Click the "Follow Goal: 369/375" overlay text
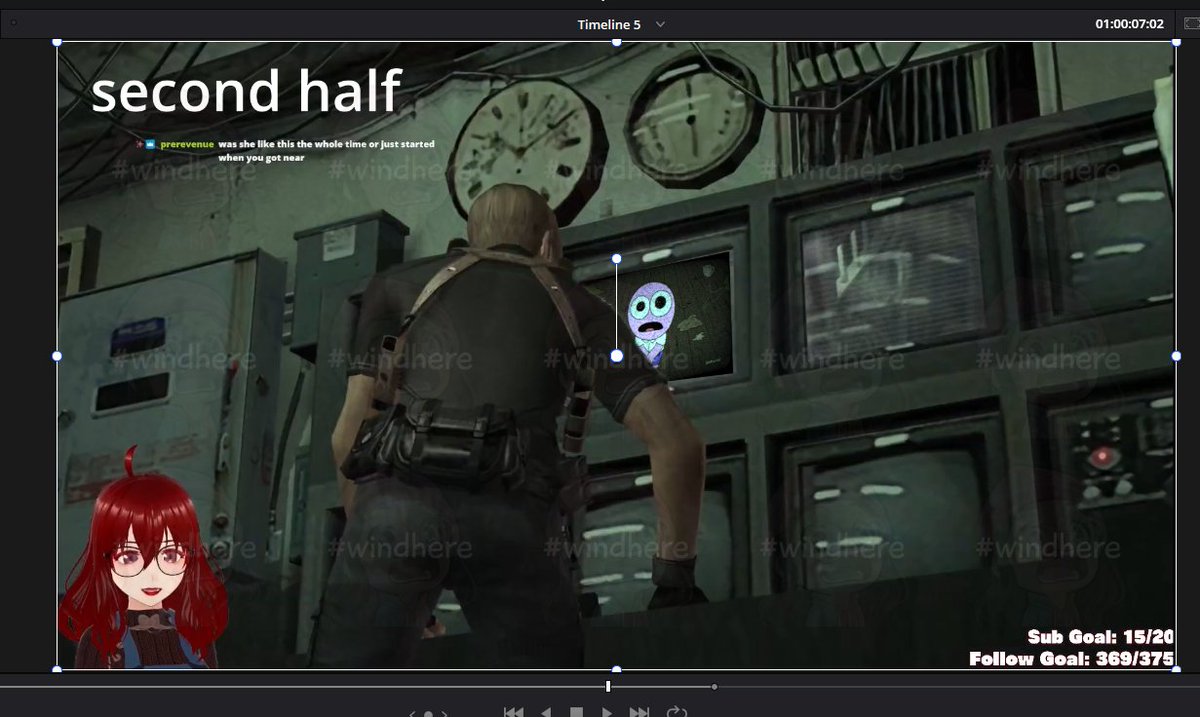This screenshot has width=1200, height=717. coord(1072,659)
